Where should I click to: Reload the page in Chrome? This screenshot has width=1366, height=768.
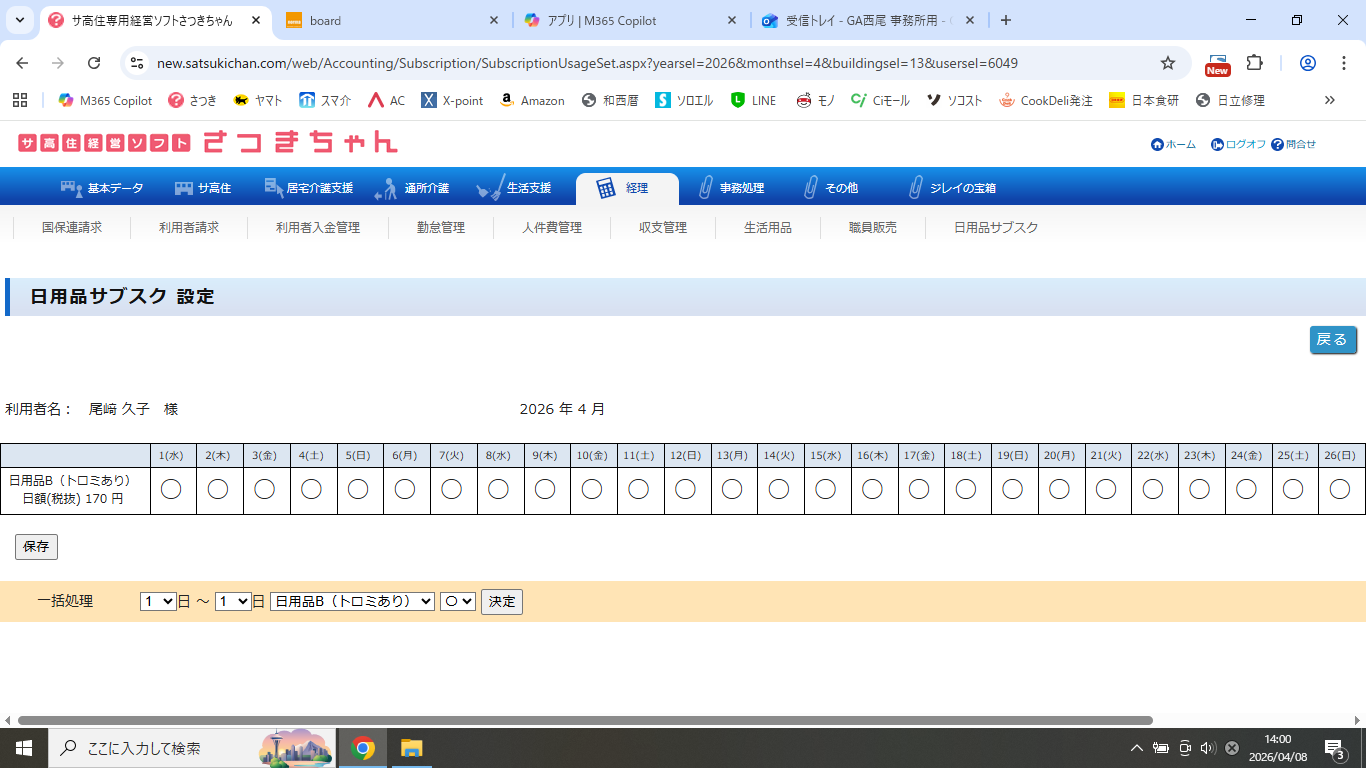point(94,63)
